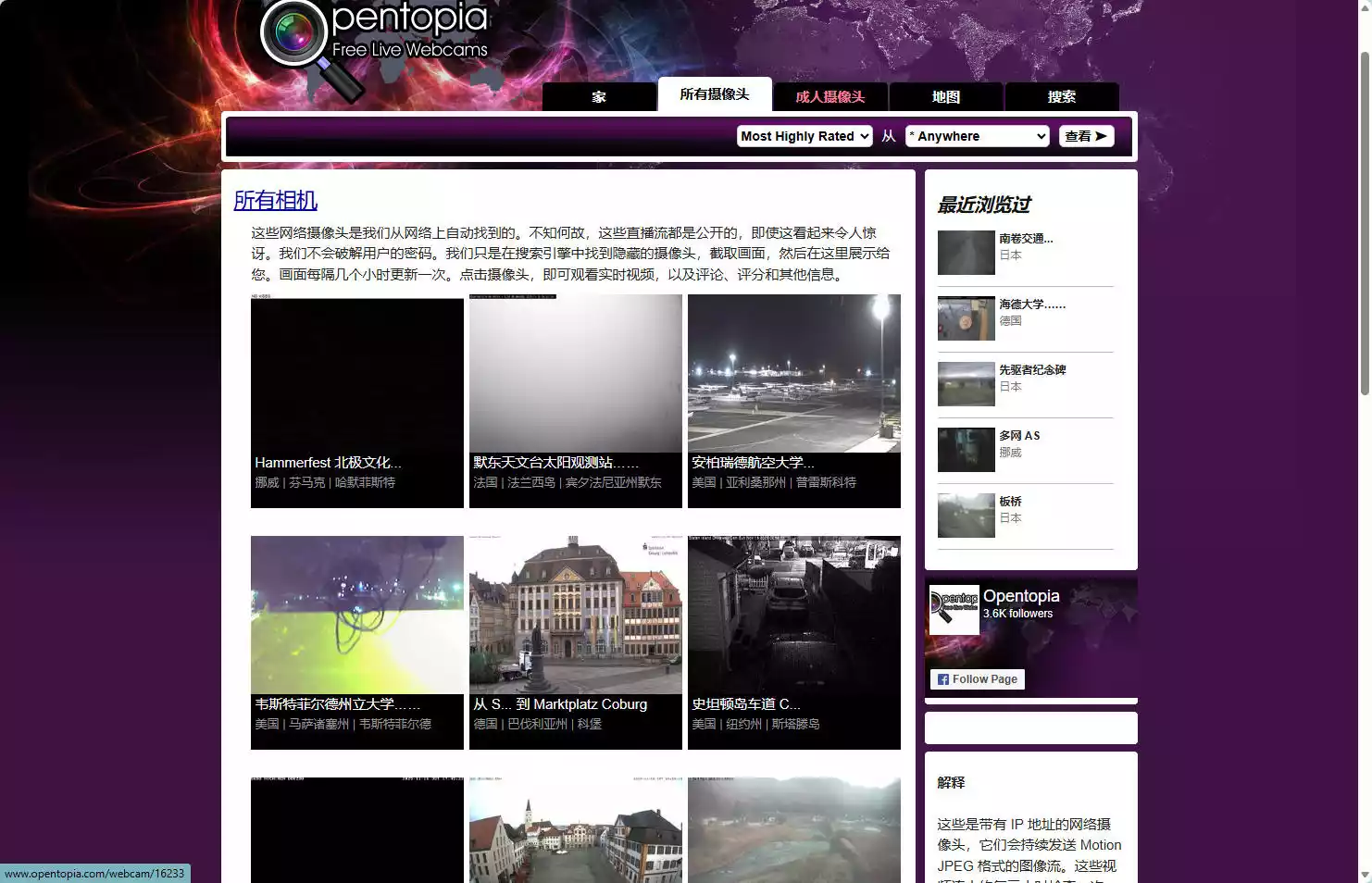Screen dimensions: 1372x883
Task: Click the 多网 AS text link
Action: 1019,435
